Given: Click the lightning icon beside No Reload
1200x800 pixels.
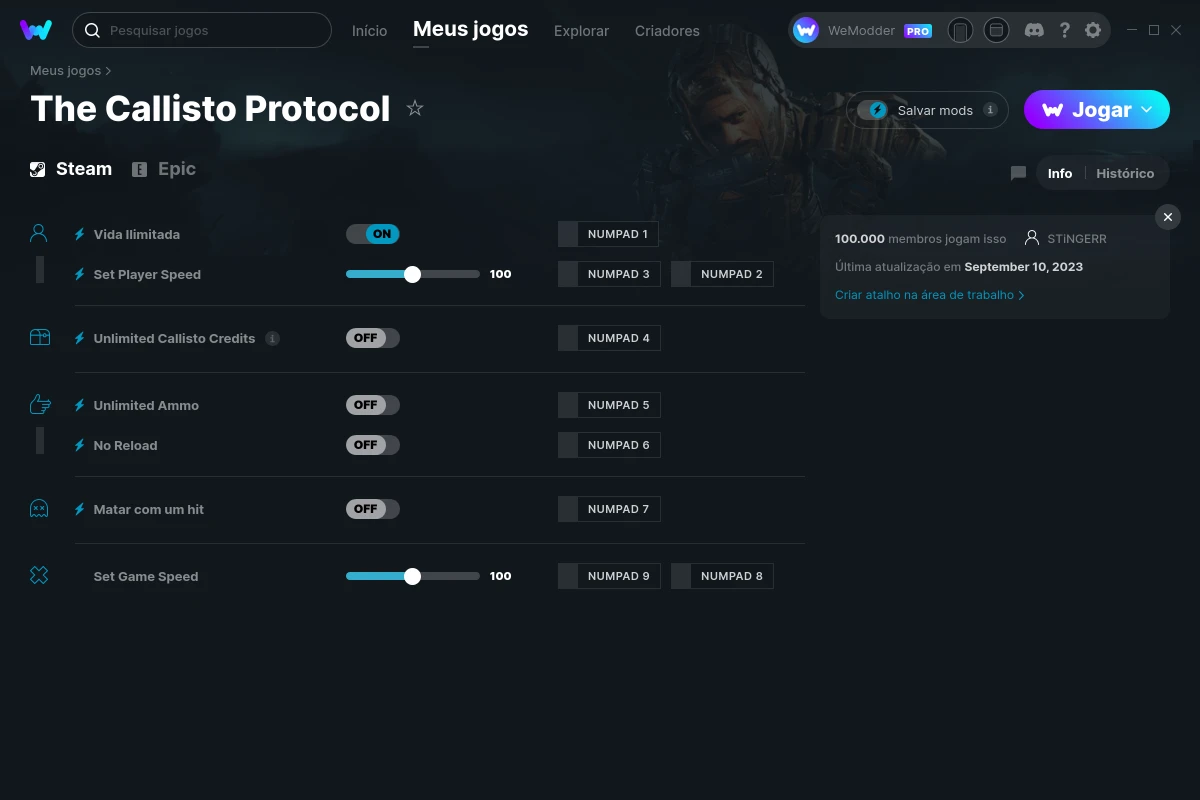Looking at the screenshot, I should point(80,445).
